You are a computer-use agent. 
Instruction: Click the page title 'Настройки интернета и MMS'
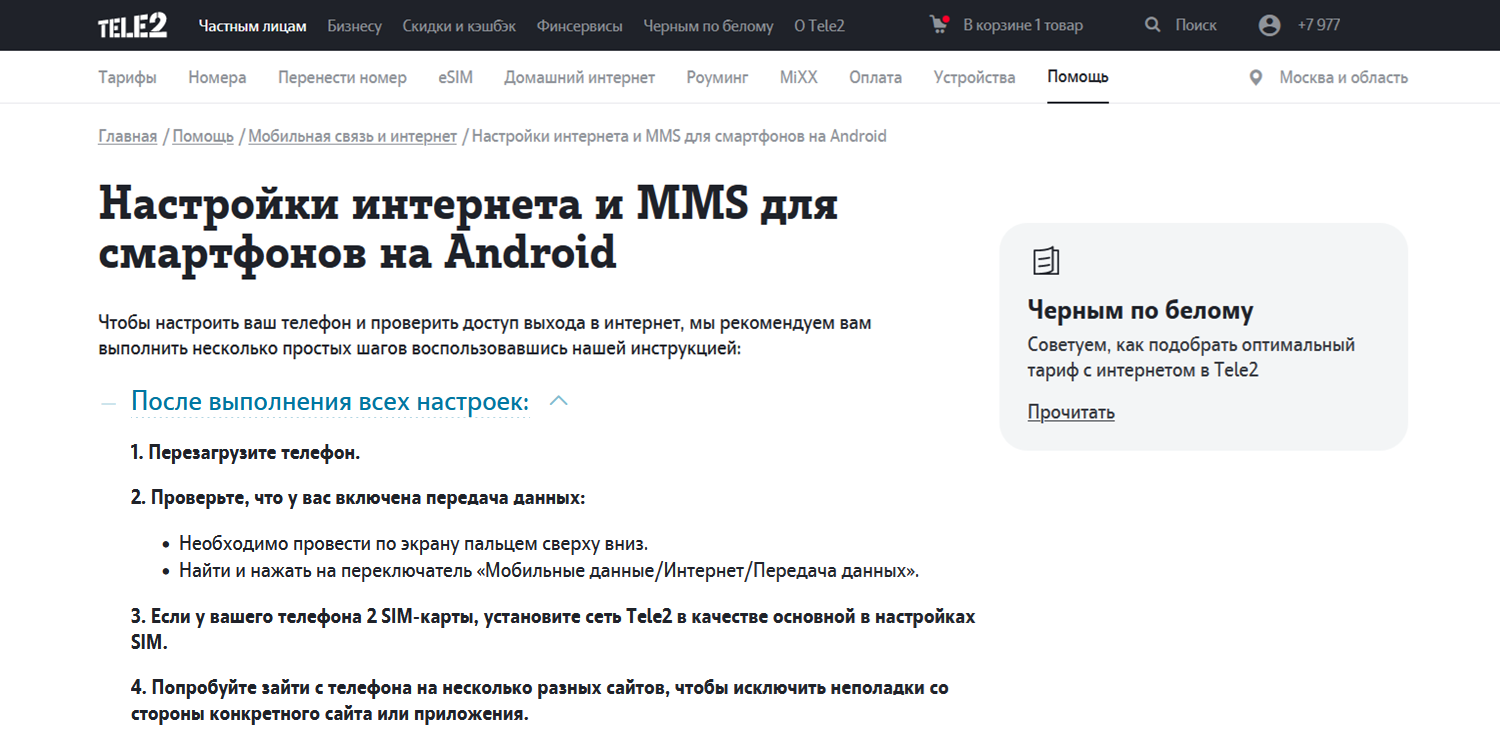point(468,227)
